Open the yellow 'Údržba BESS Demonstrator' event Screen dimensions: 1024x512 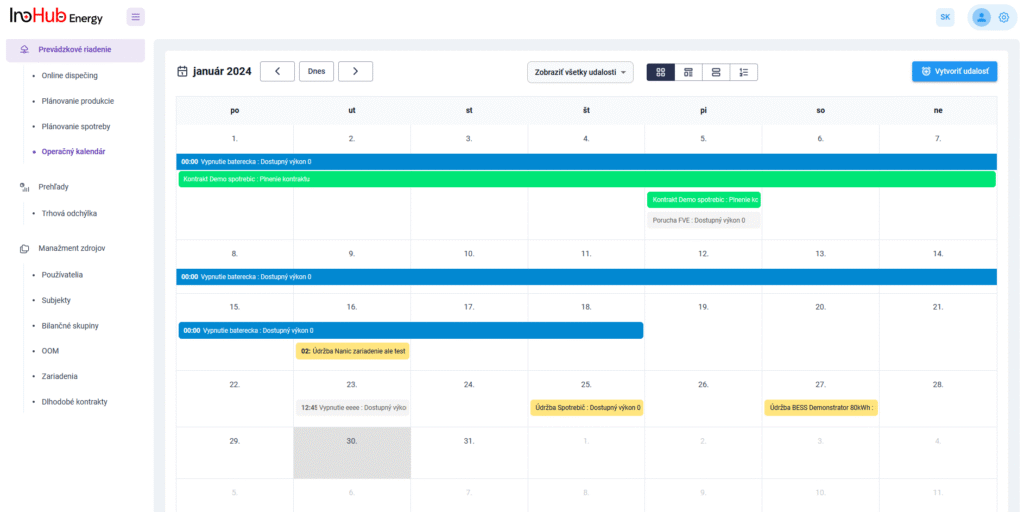[821, 408]
